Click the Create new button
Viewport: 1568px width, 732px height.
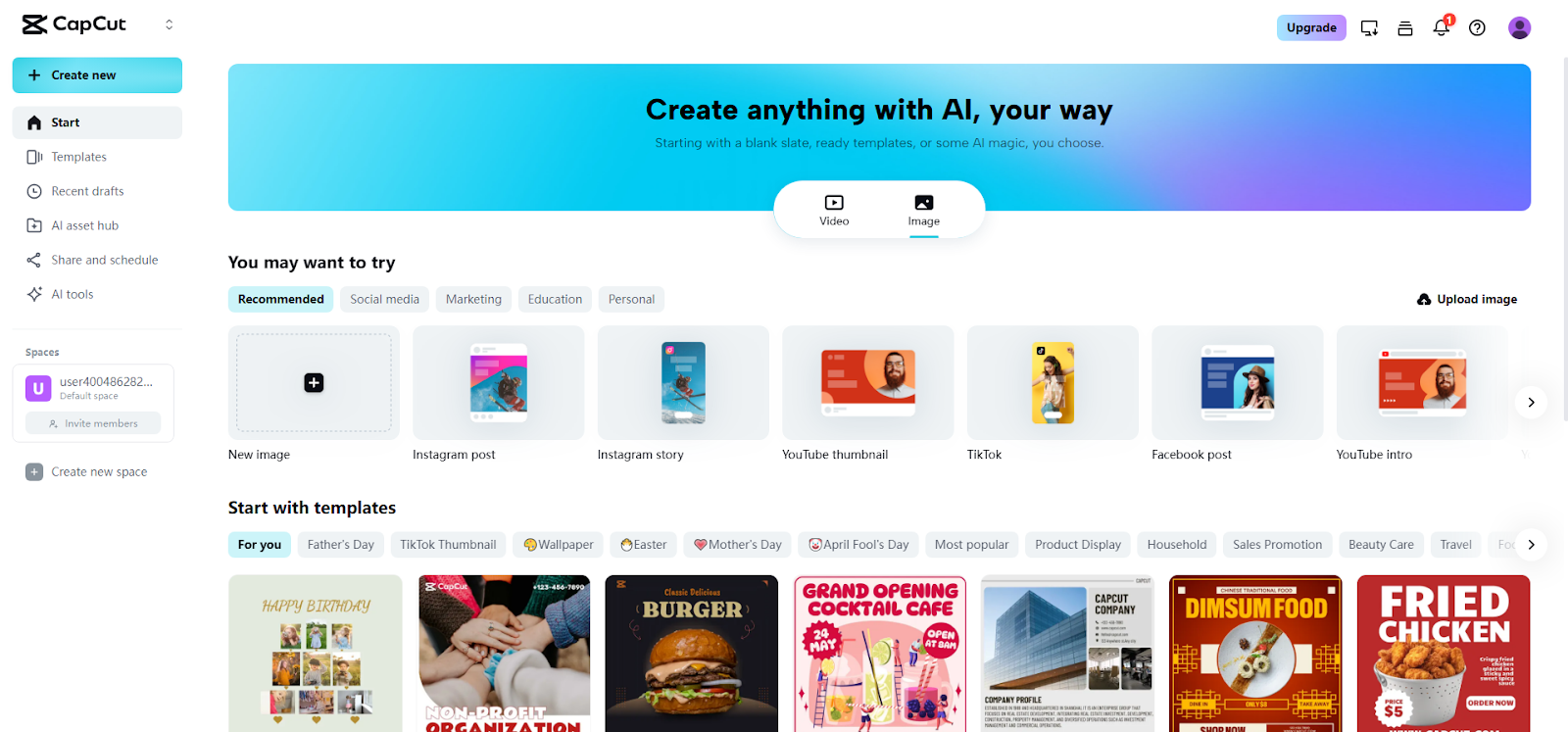97,75
